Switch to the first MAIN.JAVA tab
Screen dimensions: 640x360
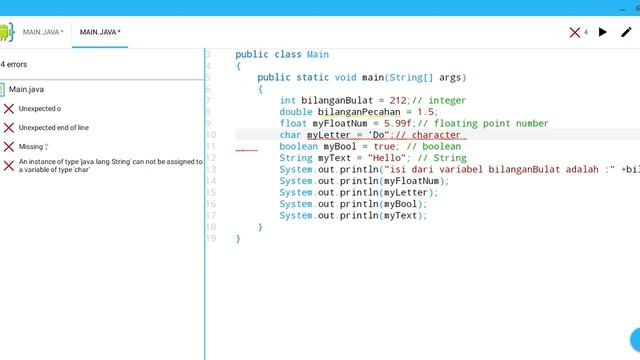(x=43, y=32)
